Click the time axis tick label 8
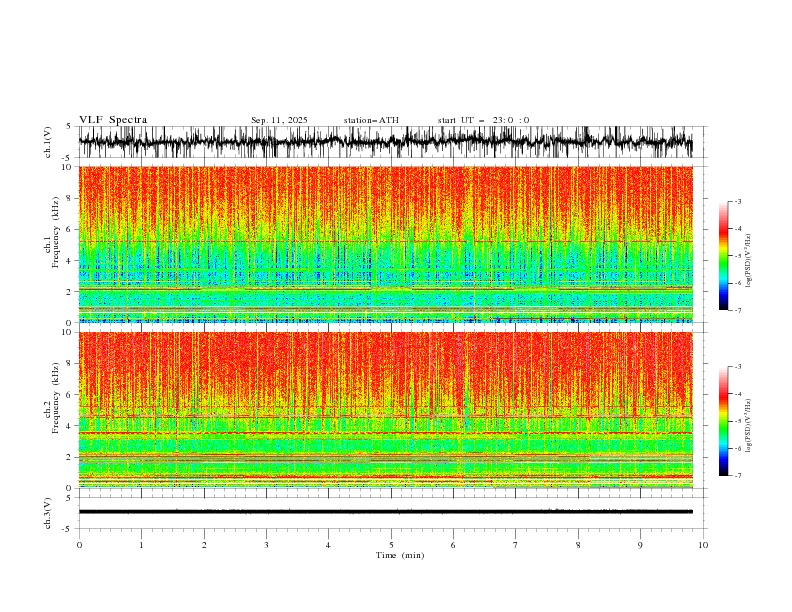 coord(578,545)
